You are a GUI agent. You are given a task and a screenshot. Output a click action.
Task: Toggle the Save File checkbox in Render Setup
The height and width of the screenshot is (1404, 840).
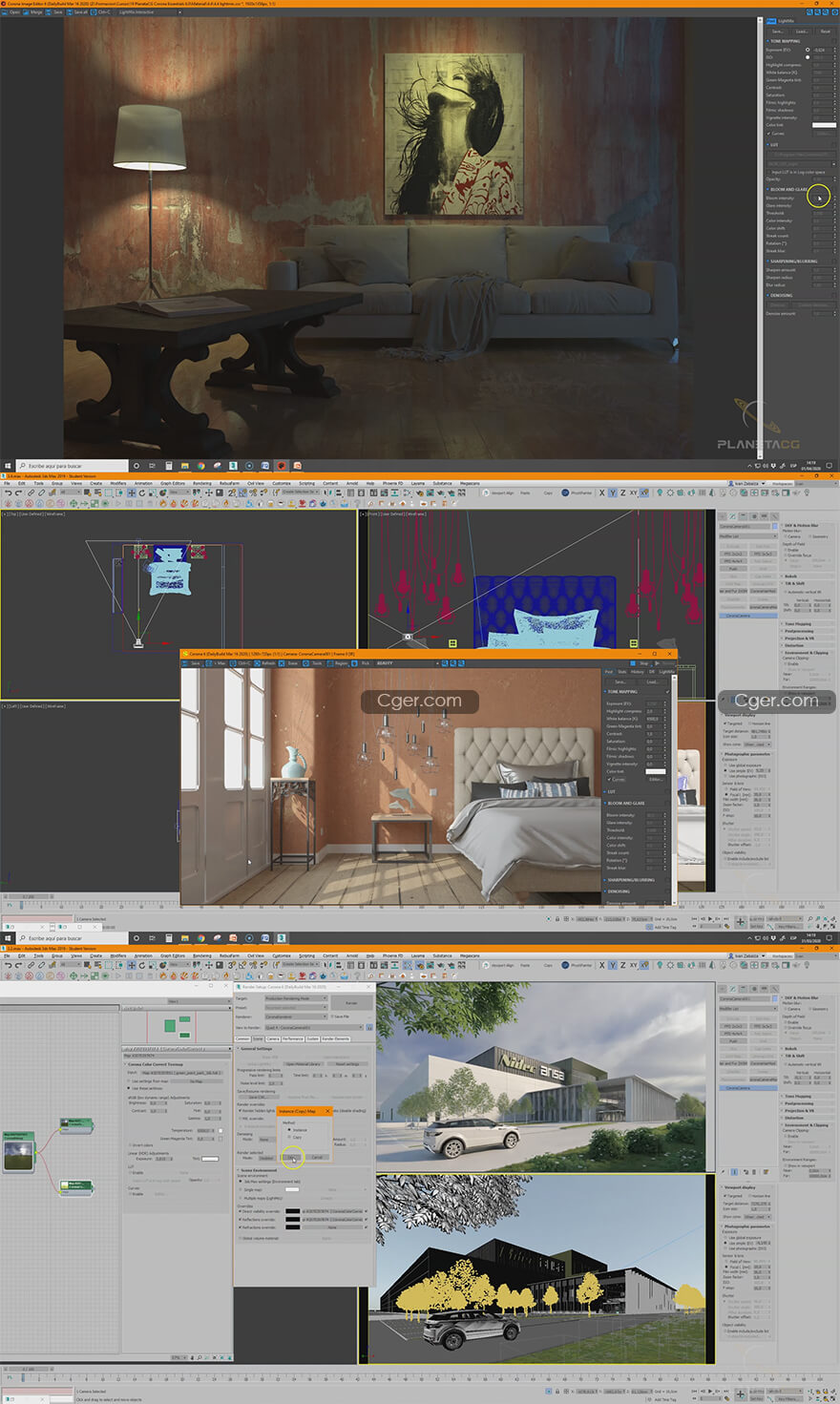pos(332,1016)
